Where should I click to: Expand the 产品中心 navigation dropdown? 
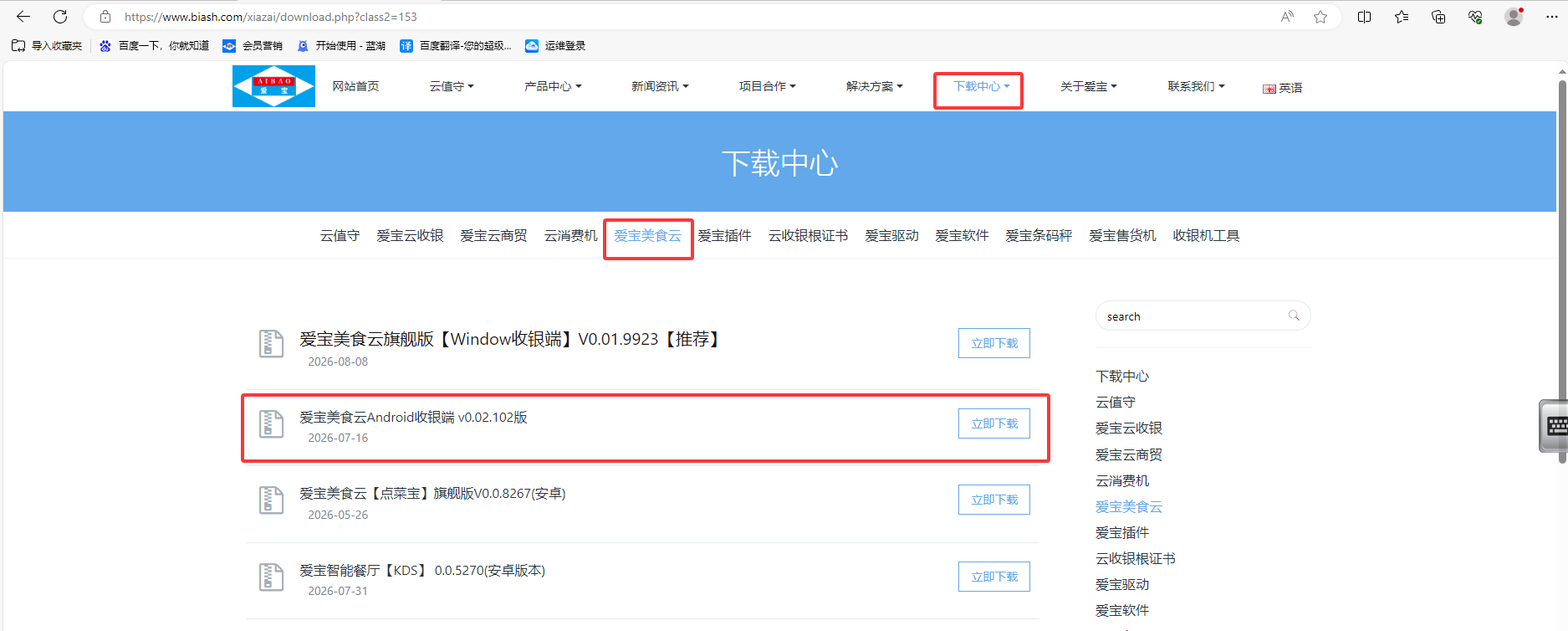[553, 86]
